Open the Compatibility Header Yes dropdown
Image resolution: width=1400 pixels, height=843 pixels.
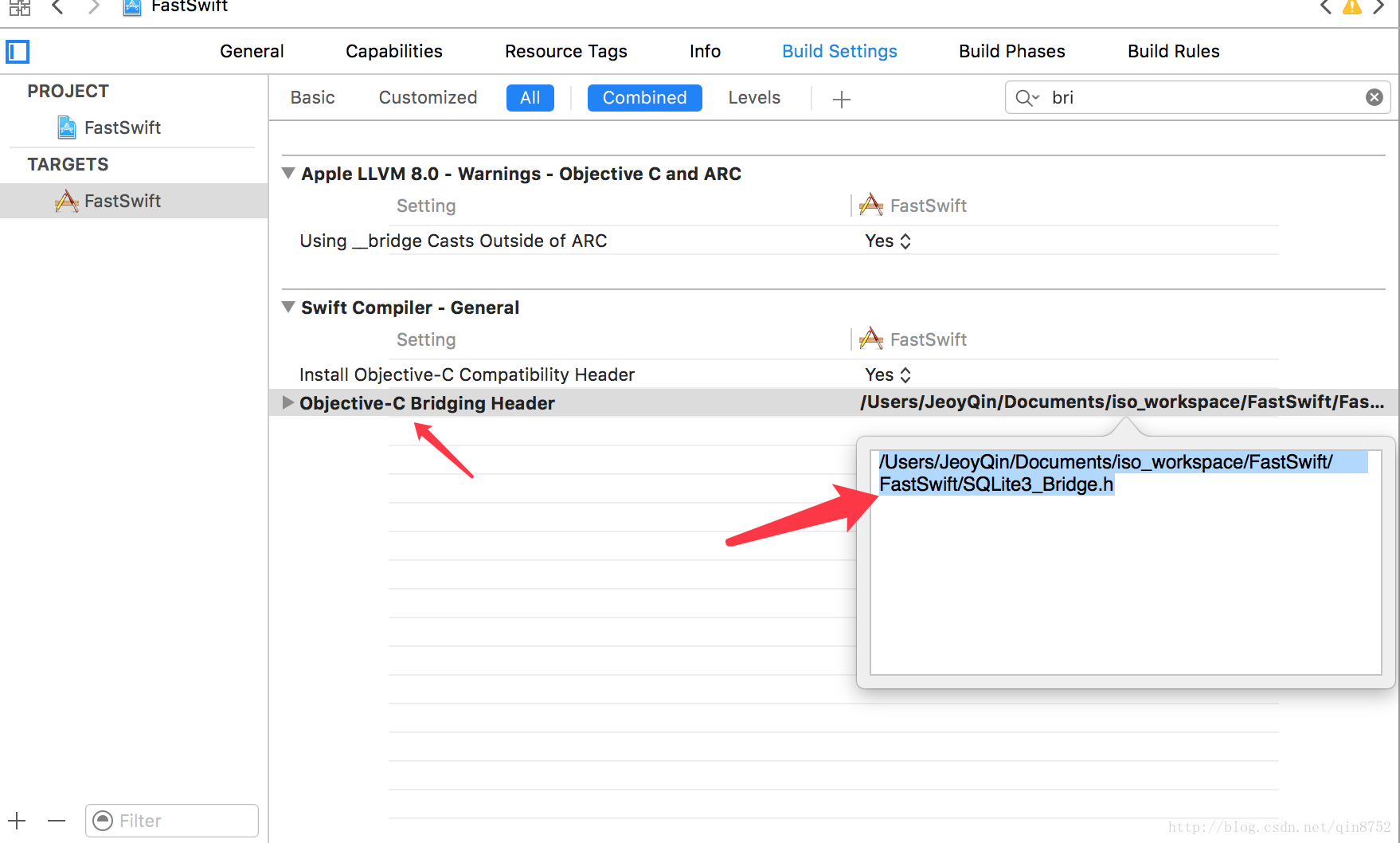point(888,374)
